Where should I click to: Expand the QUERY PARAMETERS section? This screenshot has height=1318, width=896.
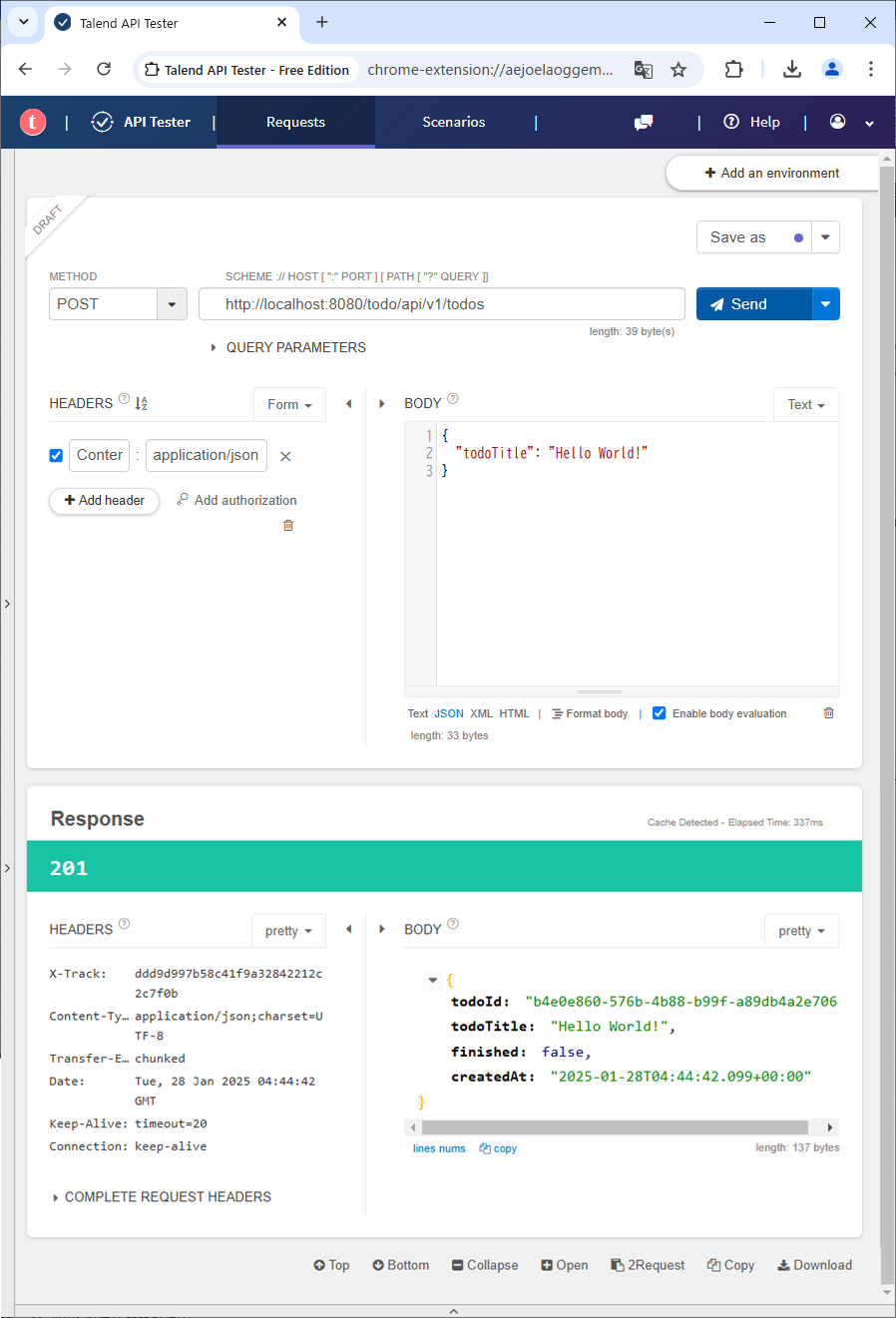coord(287,347)
